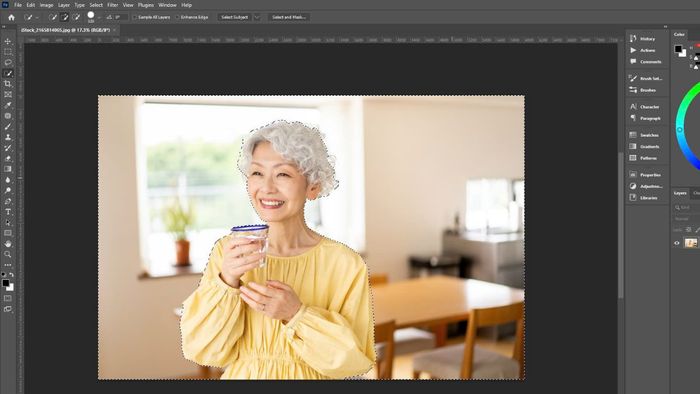
Task: Select the Rectangular Marquee tool
Action: 8,52
